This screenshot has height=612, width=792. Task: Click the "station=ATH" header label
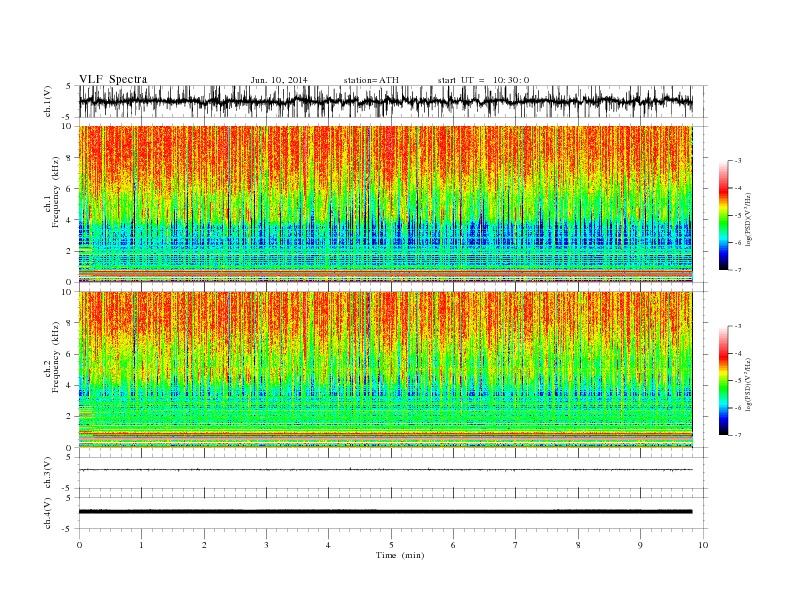[371, 80]
